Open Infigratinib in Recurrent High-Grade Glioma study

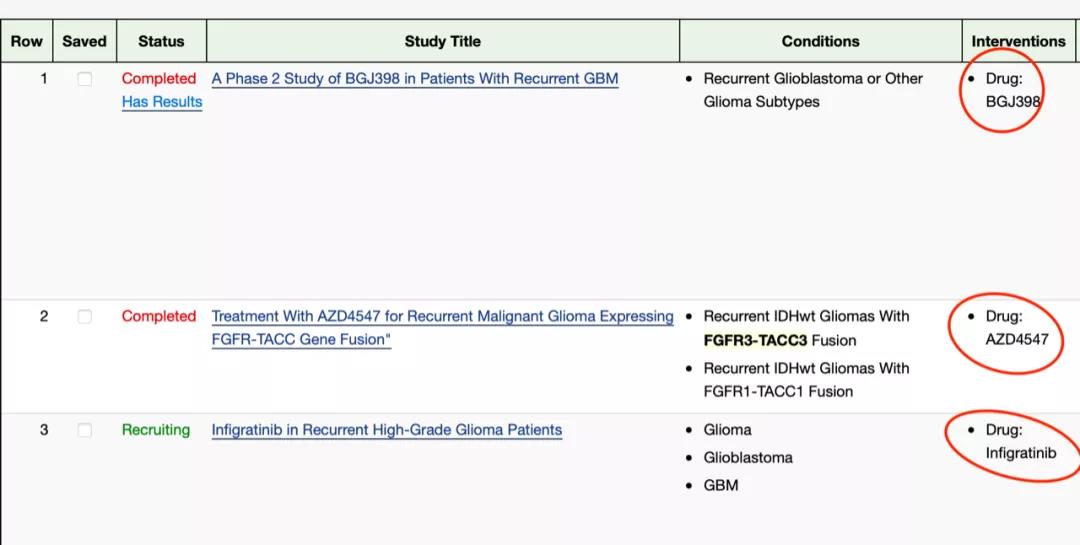click(x=386, y=430)
